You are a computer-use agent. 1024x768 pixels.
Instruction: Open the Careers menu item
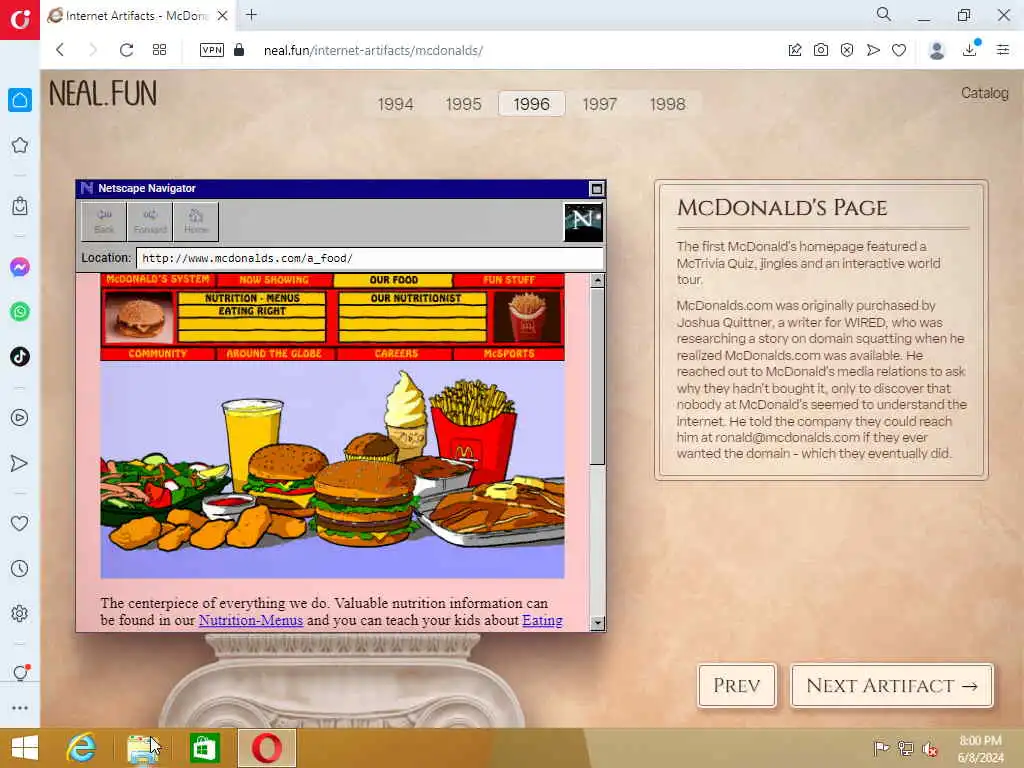coord(396,353)
